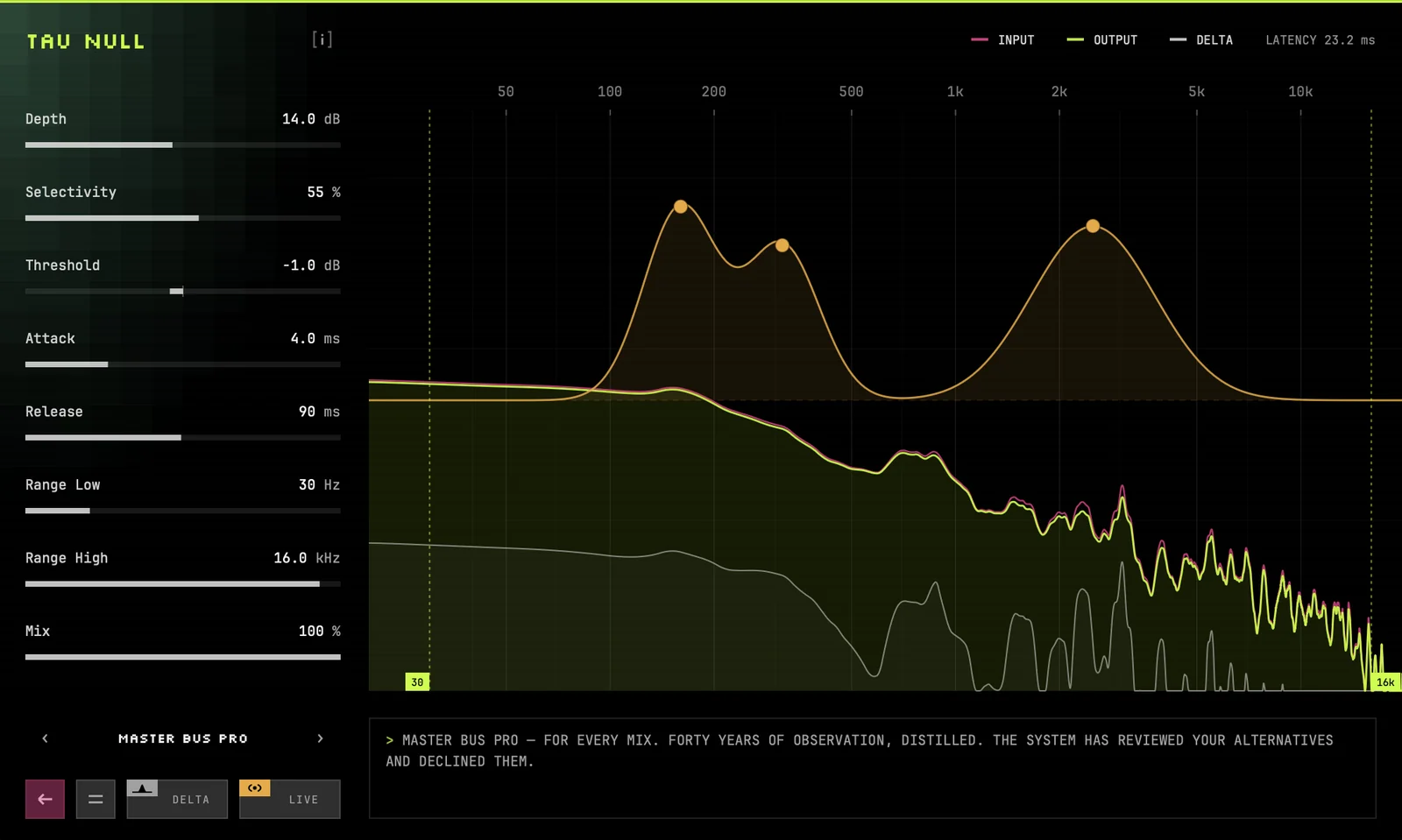Toggle the OUTPUT curve in the legend
The height and width of the screenshot is (840, 1402).
tap(1101, 40)
